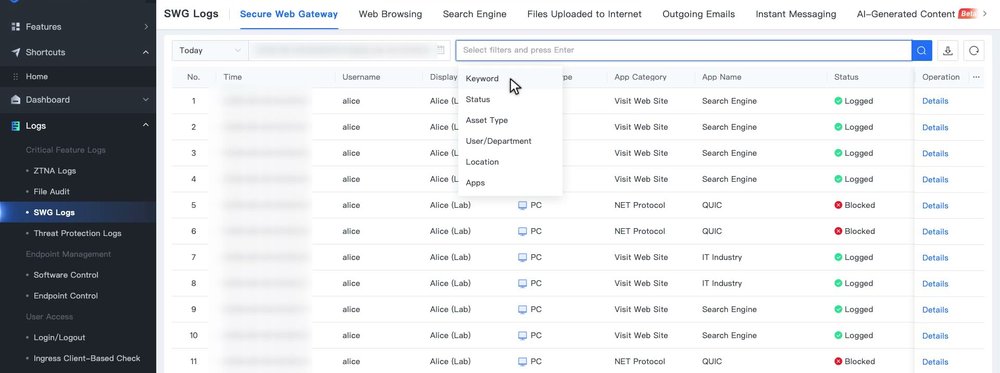Select SWG Logs in sidebar
The height and width of the screenshot is (373, 1000).
[54, 213]
